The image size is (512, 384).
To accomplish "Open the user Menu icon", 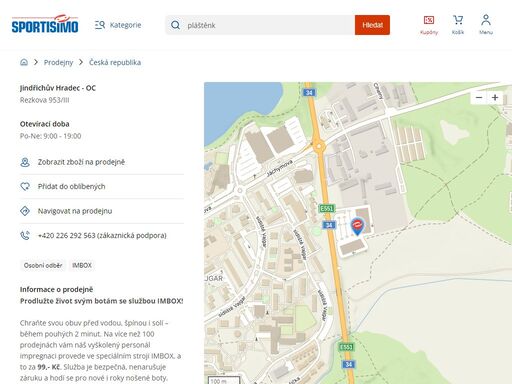I will [x=486, y=25].
